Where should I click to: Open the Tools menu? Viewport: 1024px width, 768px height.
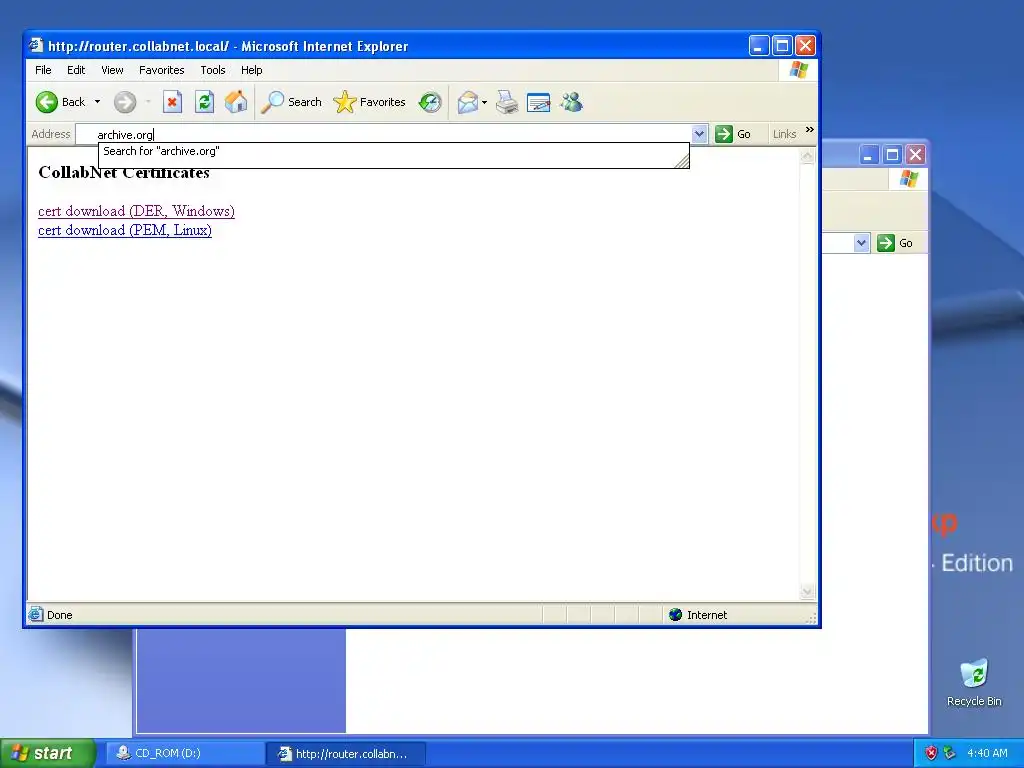click(213, 70)
